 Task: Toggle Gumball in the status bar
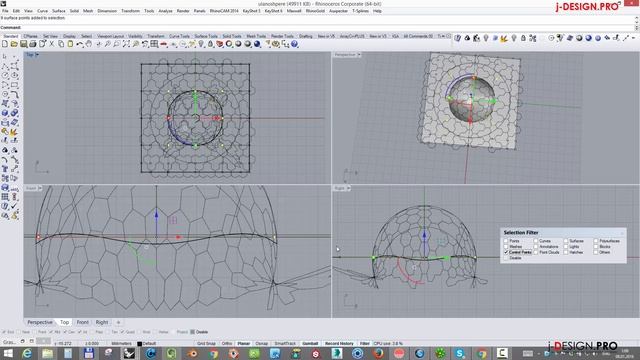(310, 344)
